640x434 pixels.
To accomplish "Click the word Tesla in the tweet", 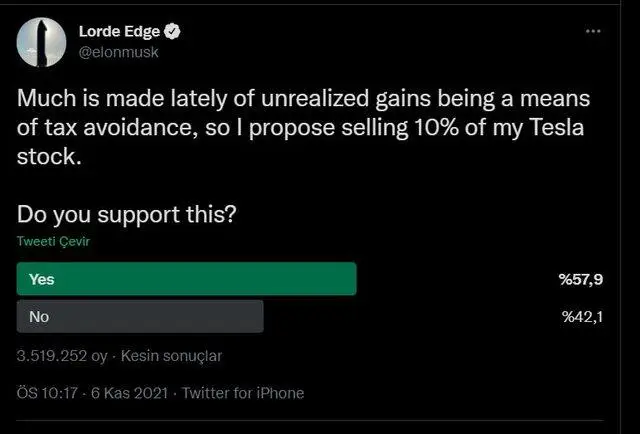I will [556, 127].
